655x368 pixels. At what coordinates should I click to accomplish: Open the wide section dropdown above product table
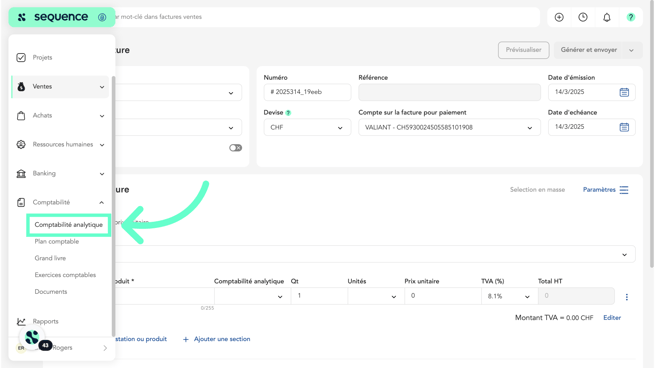click(374, 254)
